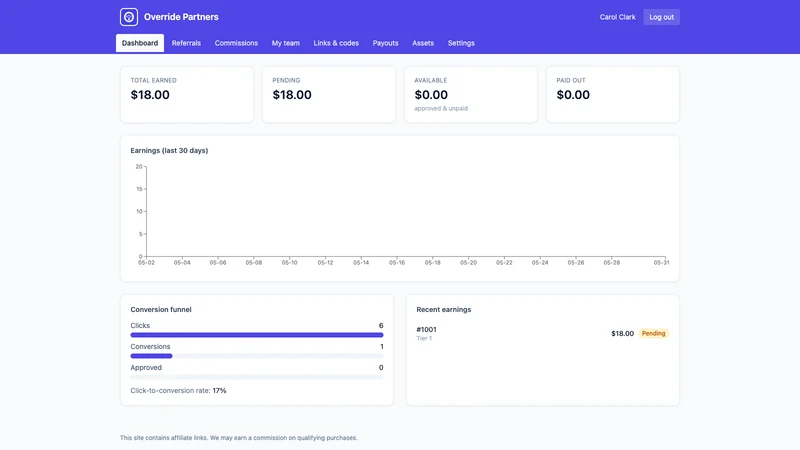
Task: View the Payouts tab
Action: [x=385, y=43]
